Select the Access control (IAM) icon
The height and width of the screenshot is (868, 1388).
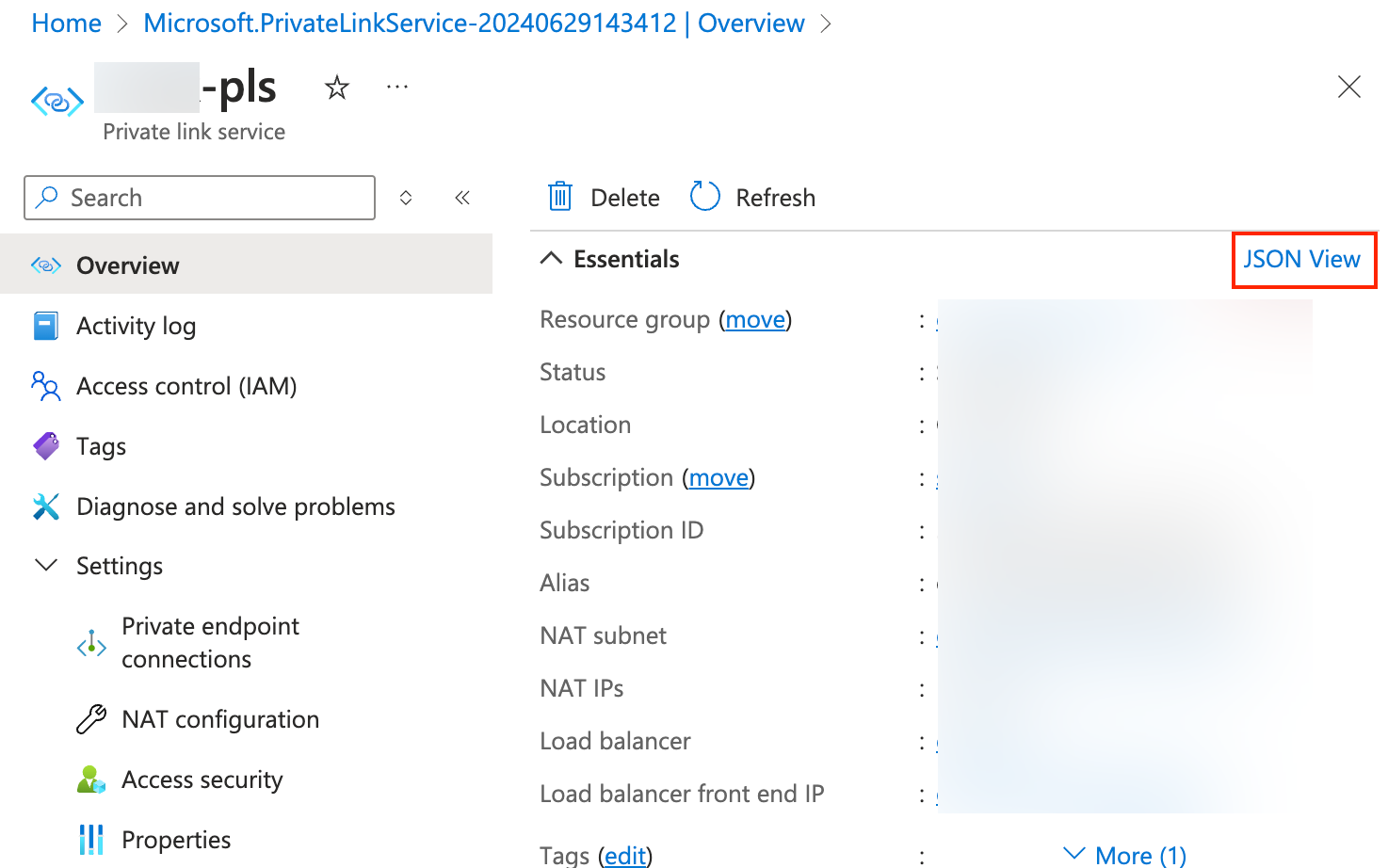[x=45, y=386]
